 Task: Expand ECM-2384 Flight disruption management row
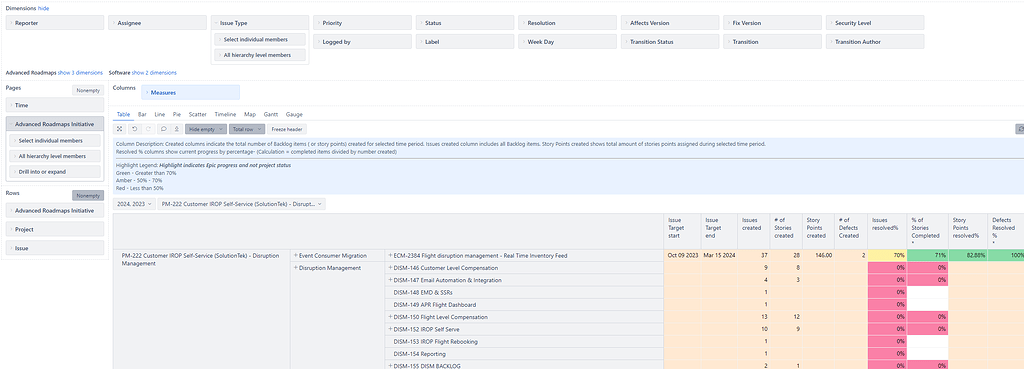point(391,255)
